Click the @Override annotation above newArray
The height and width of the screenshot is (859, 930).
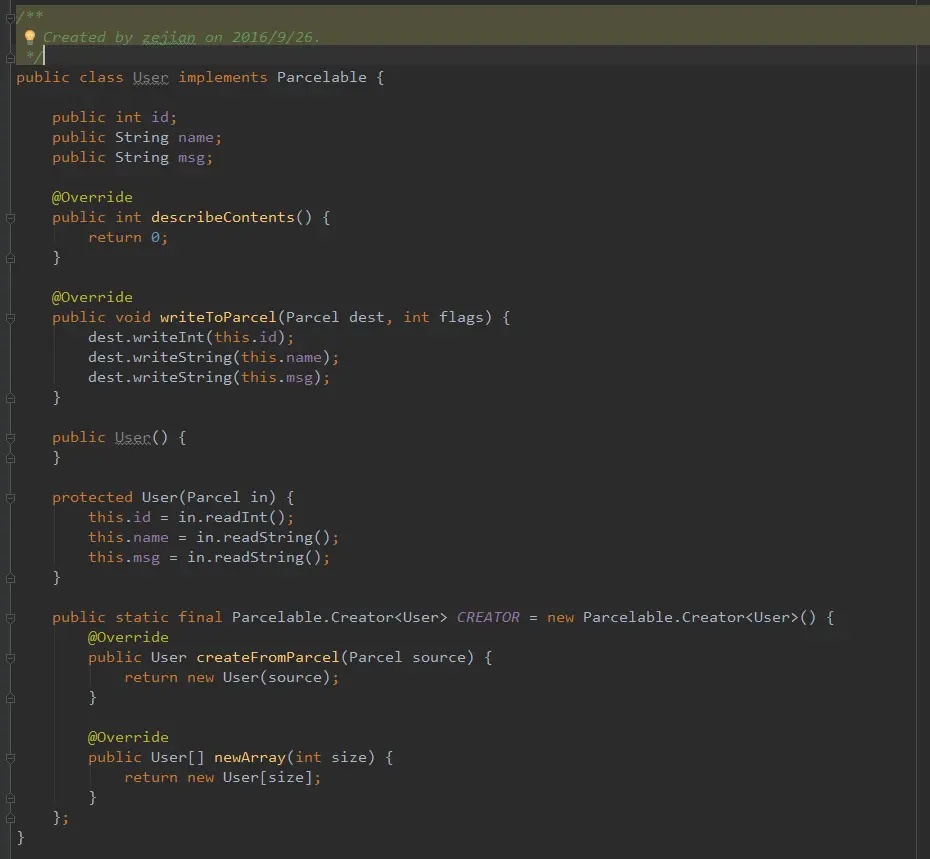click(128, 738)
